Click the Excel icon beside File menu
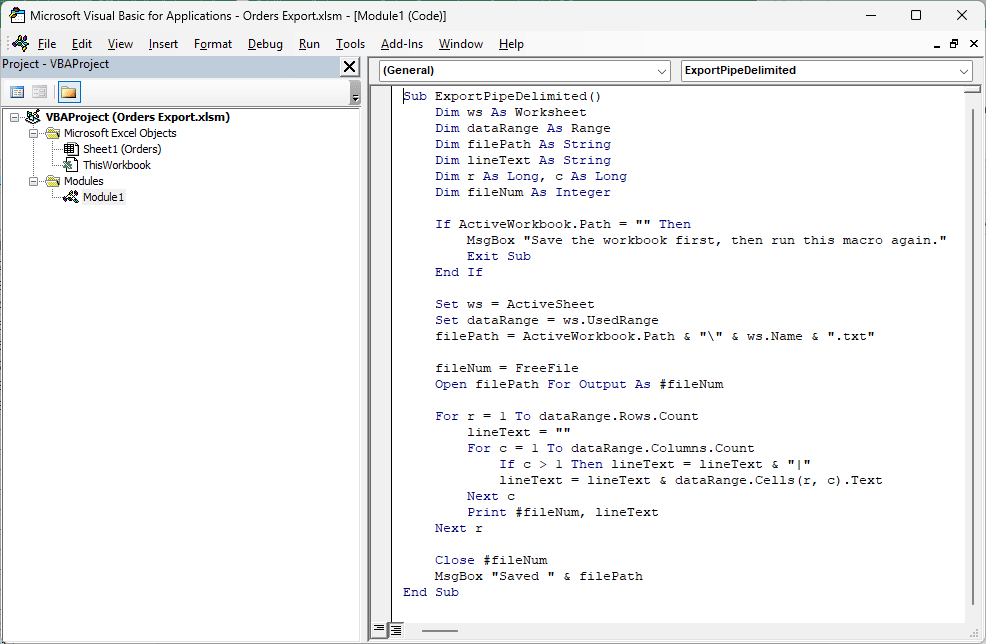986x644 pixels. tap(21, 43)
